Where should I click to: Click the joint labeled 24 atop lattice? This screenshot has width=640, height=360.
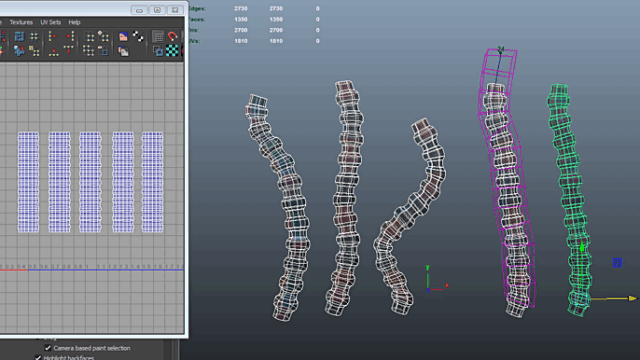[500, 50]
